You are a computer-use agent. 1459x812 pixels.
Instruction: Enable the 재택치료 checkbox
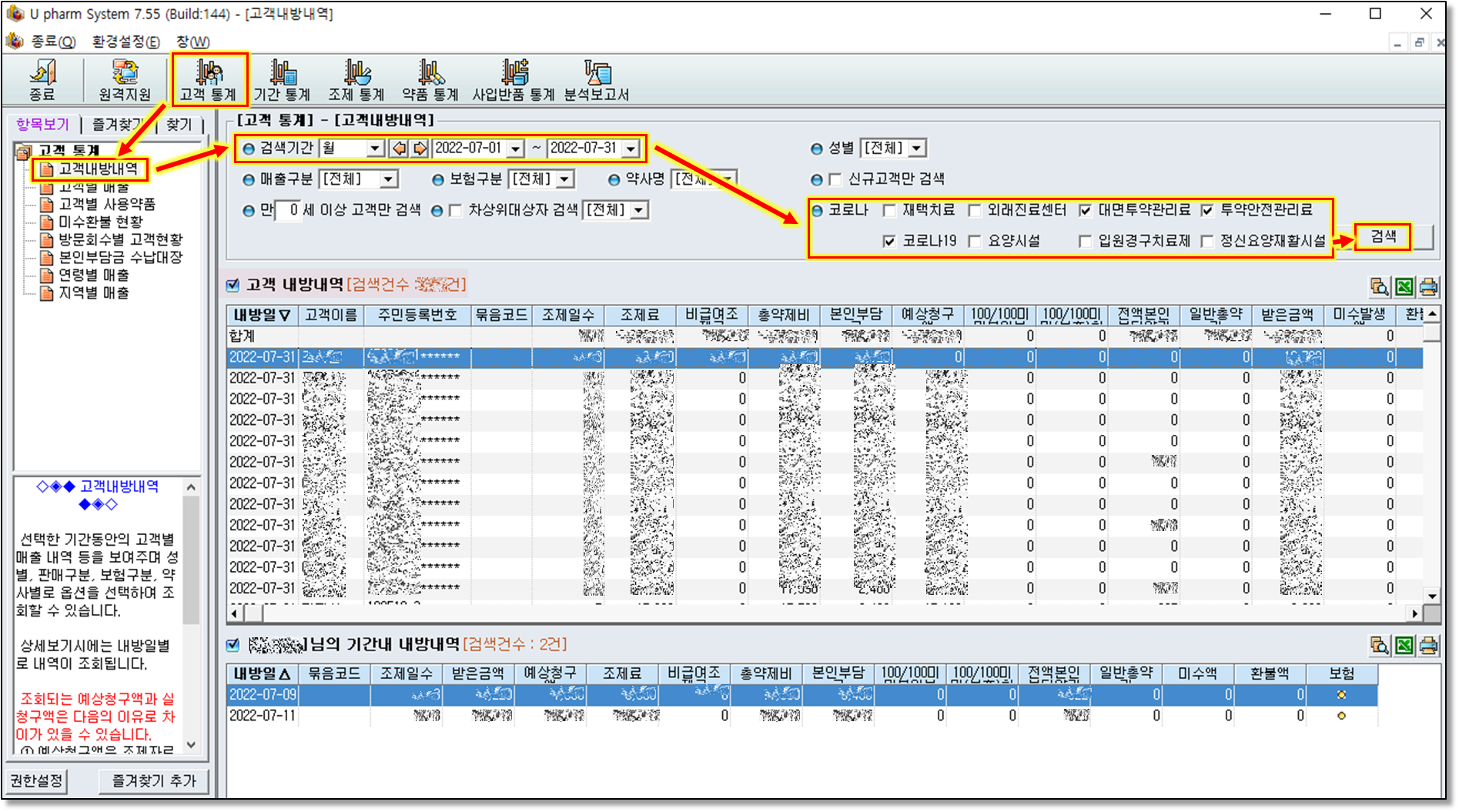coord(889,210)
